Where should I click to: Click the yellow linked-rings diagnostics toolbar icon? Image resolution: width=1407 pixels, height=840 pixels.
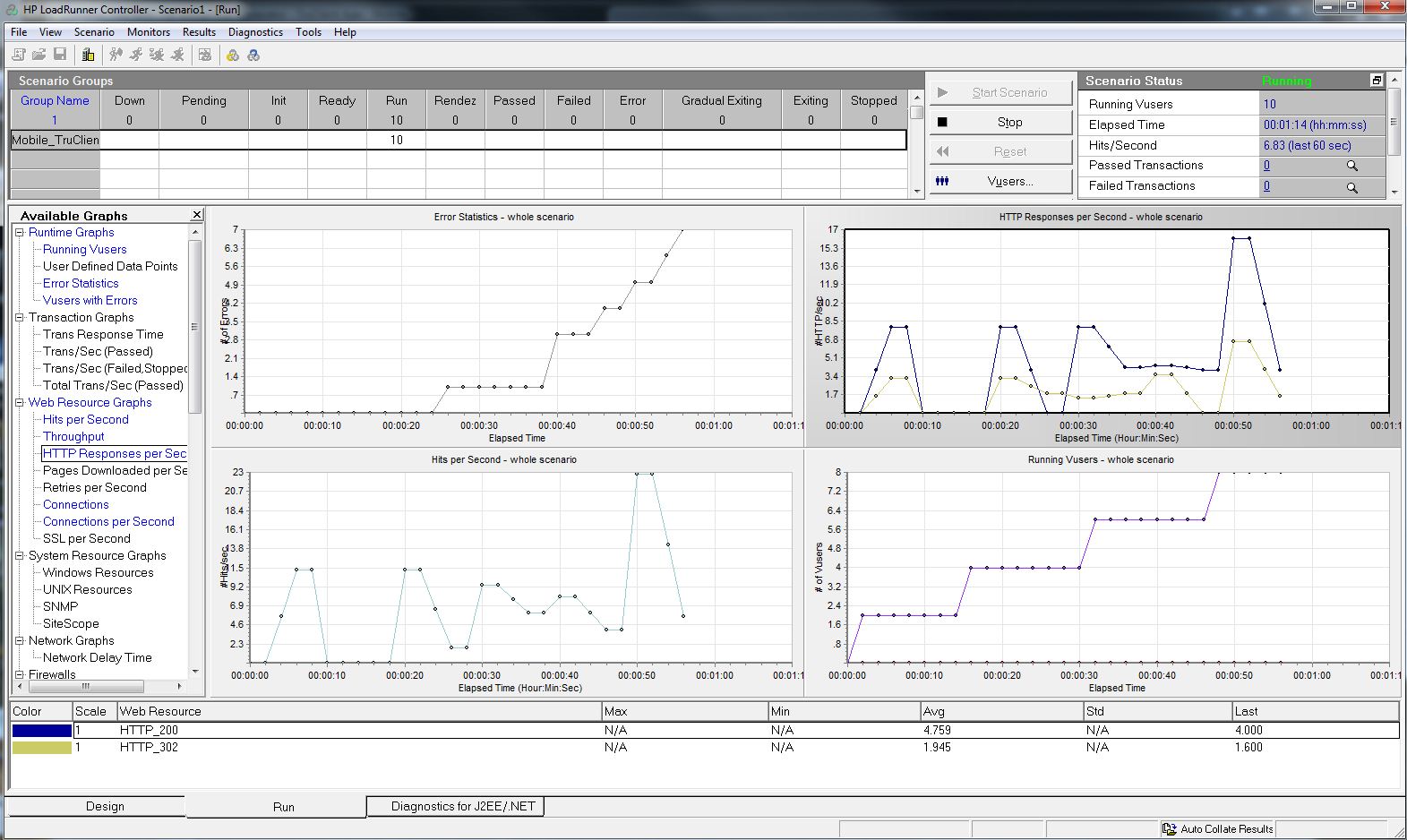click(233, 55)
